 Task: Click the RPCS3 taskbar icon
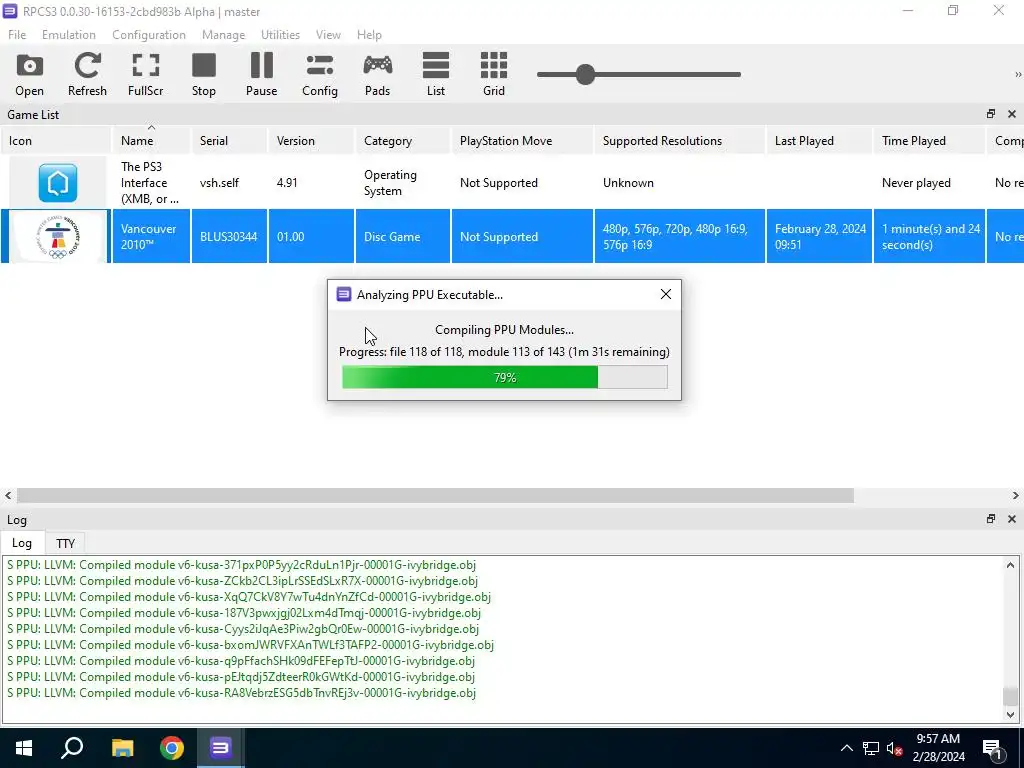[x=221, y=748]
